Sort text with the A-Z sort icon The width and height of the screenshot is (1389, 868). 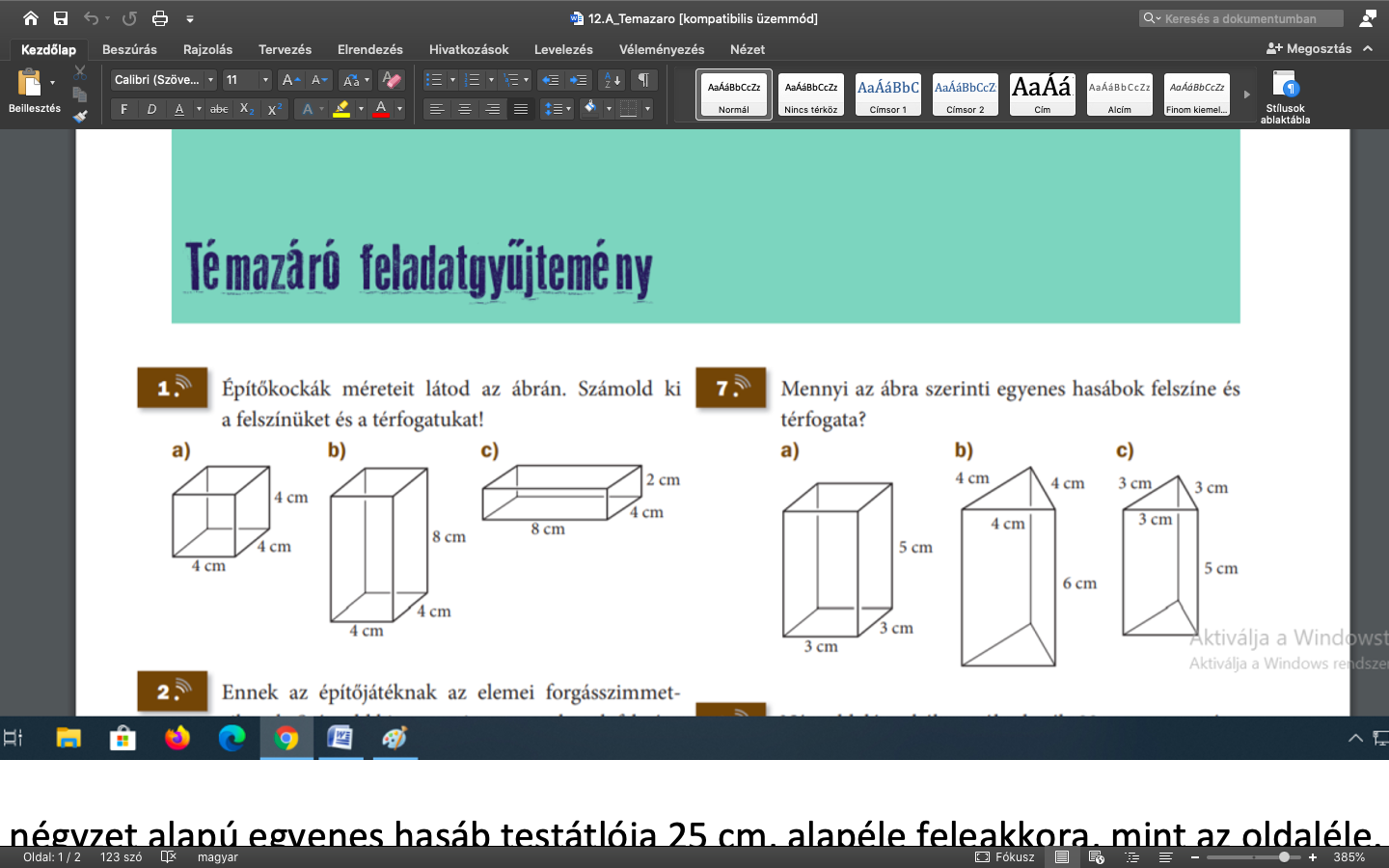[611, 80]
